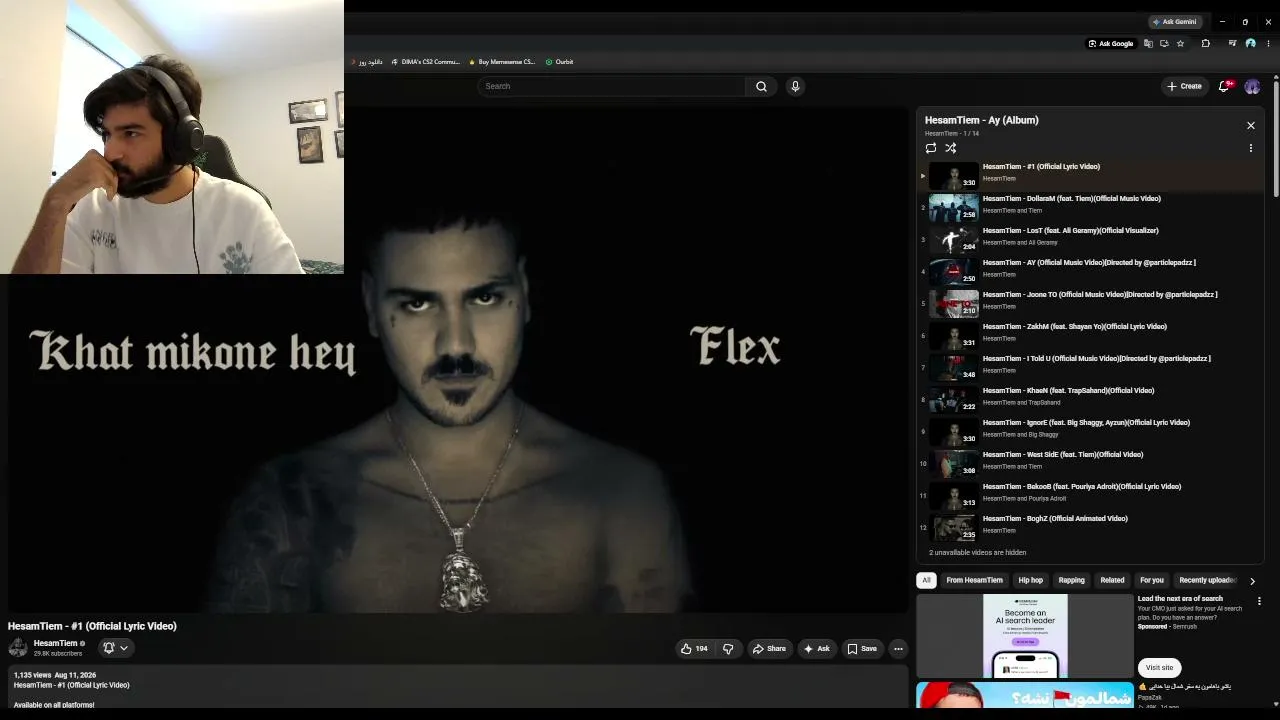This screenshot has height=720, width=1280.
Task: Click the HesamTiem - Ay (Album) playlist title
Action: coord(981,120)
